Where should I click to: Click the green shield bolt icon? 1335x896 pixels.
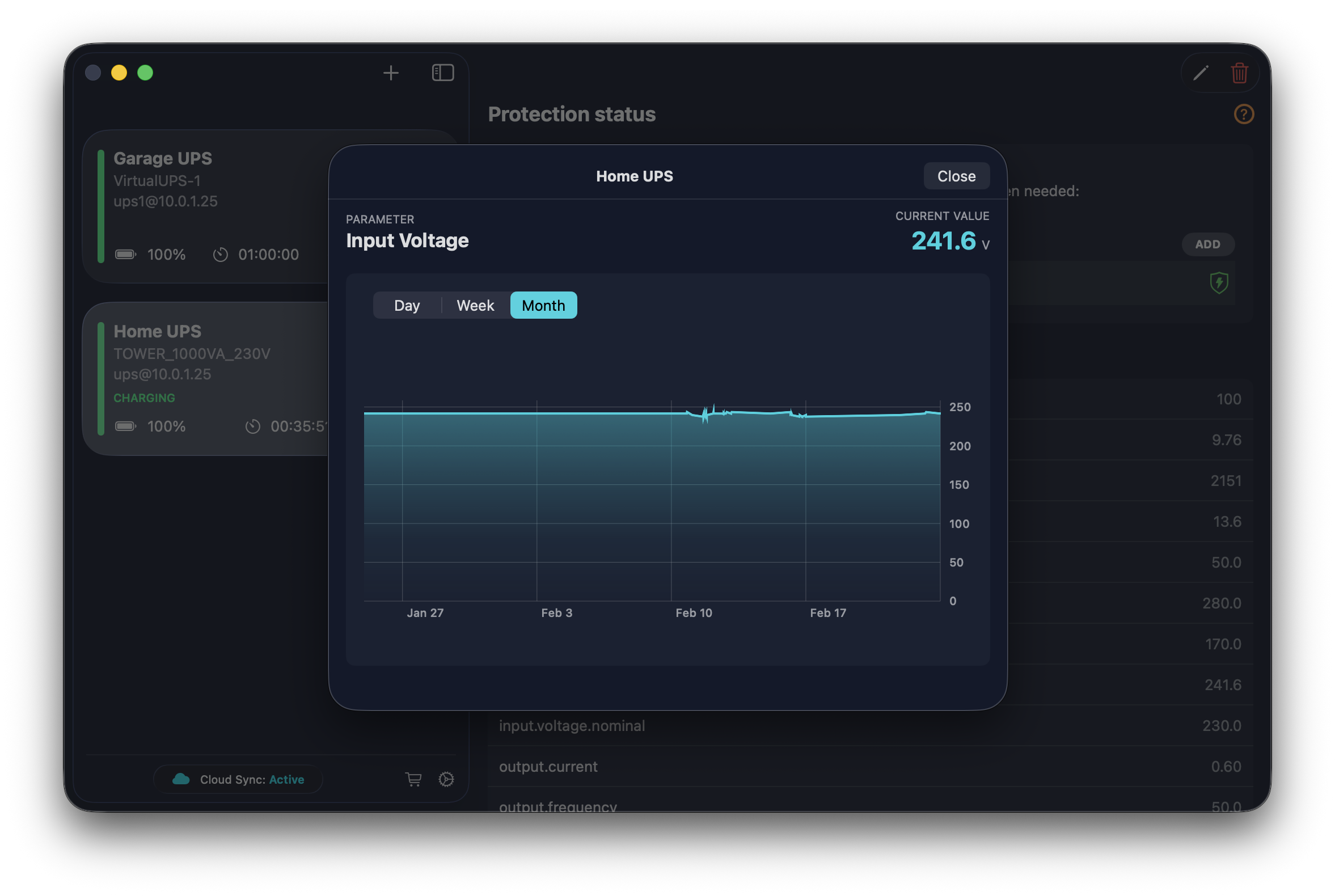(x=1218, y=282)
